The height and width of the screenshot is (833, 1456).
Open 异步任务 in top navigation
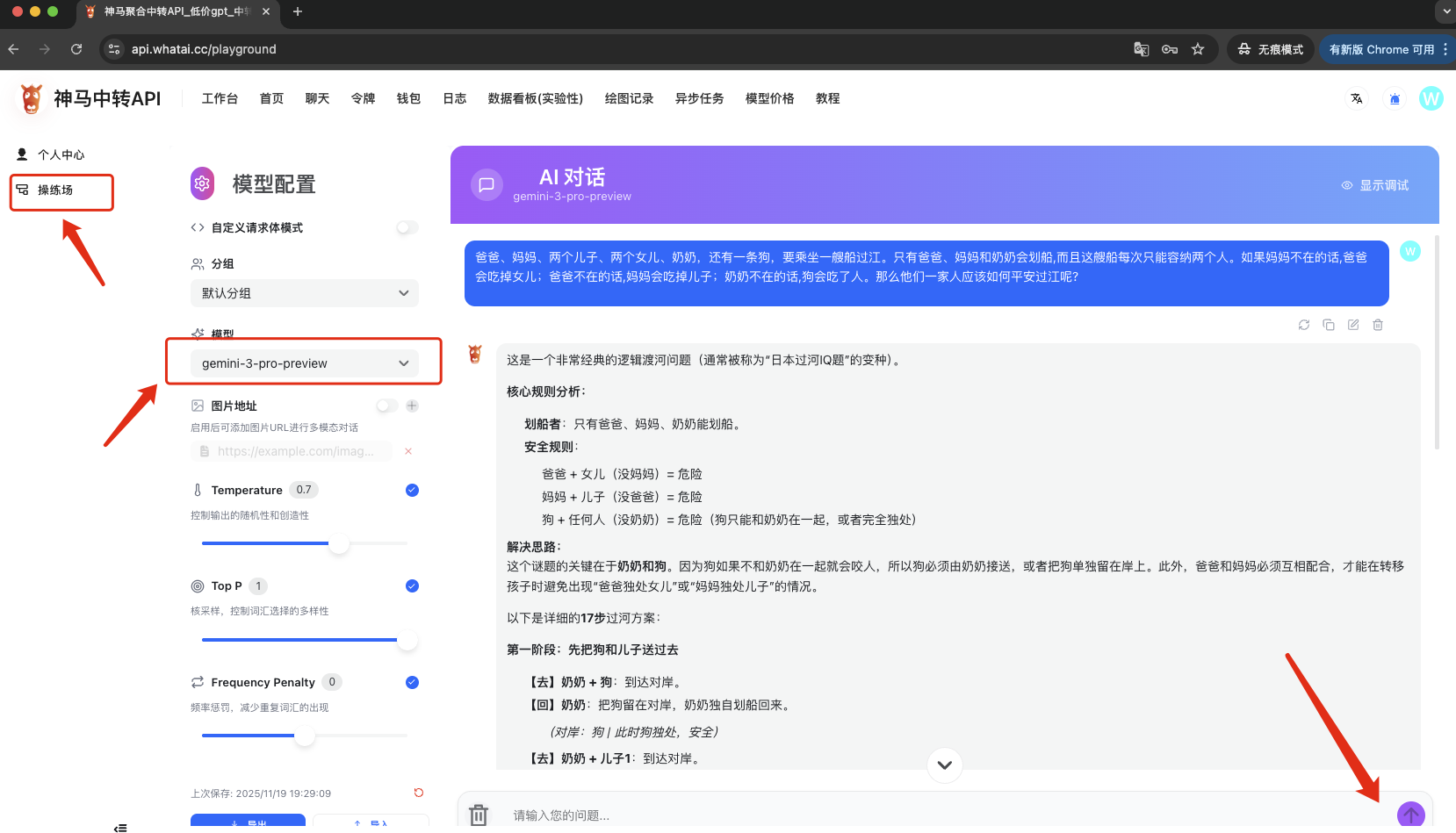[699, 98]
